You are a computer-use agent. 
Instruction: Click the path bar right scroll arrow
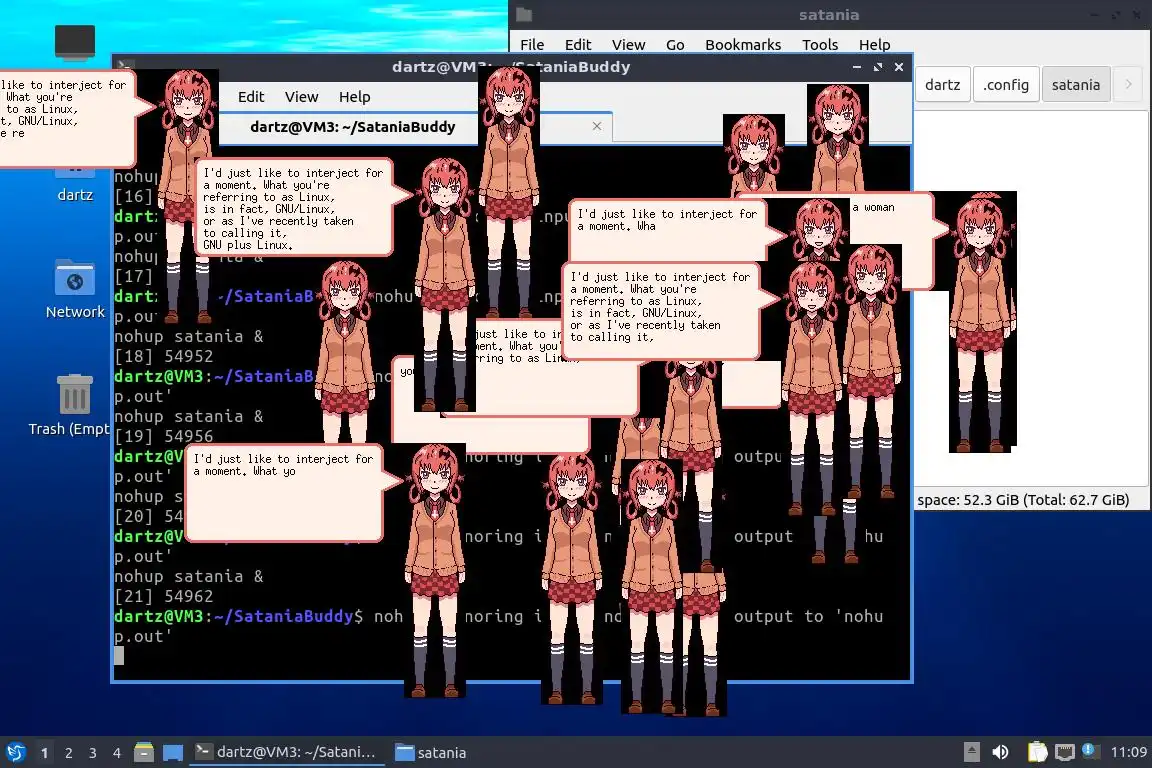tap(1128, 85)
